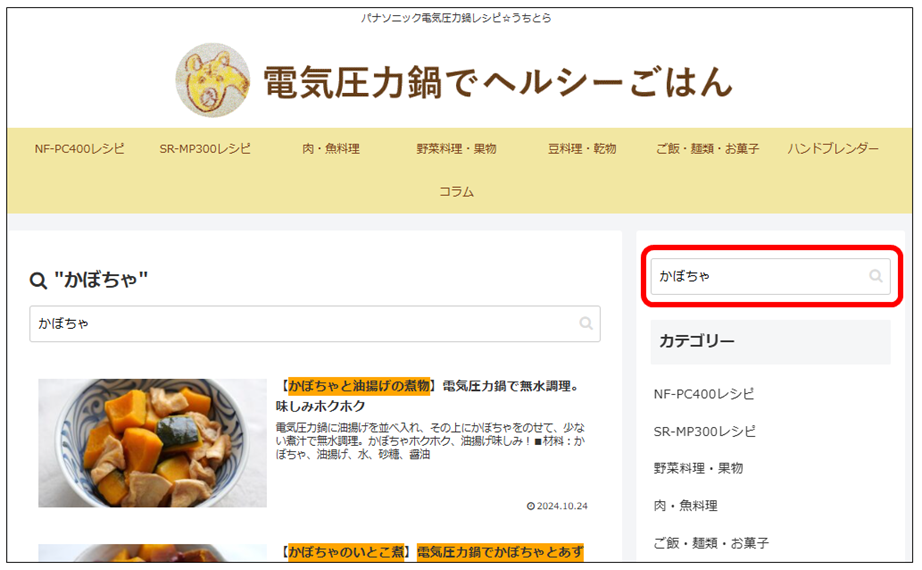
Task: Focus the sidebar search field with かぼちゃ
Action: click(x=770, y=276)
